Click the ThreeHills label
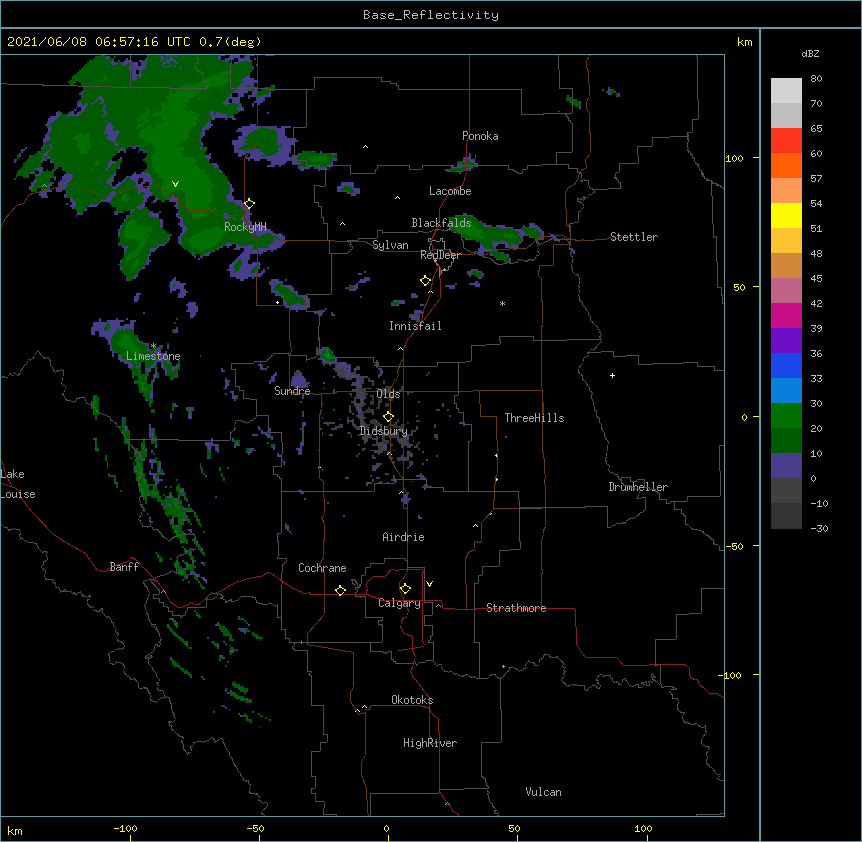This screenshot has width=862, height=842. point(534,418)
